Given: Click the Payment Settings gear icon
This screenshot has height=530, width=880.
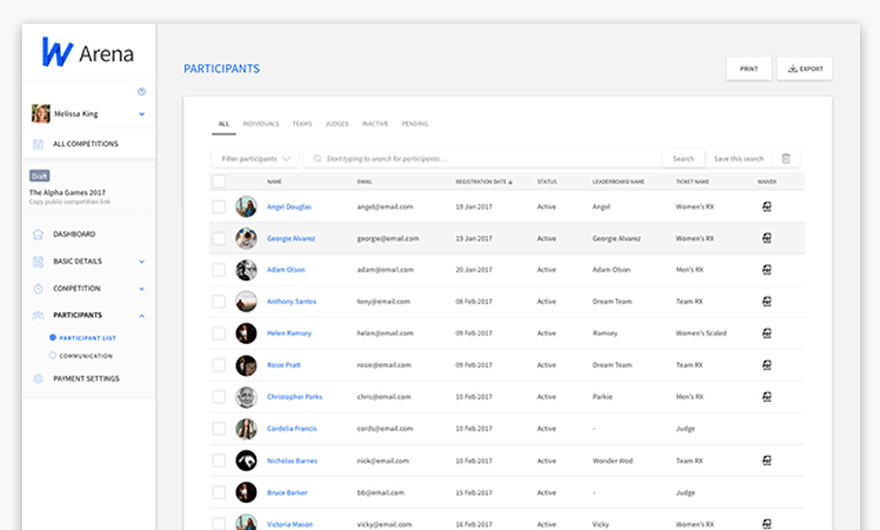Looking at the screenshot, I should (38, 378).
